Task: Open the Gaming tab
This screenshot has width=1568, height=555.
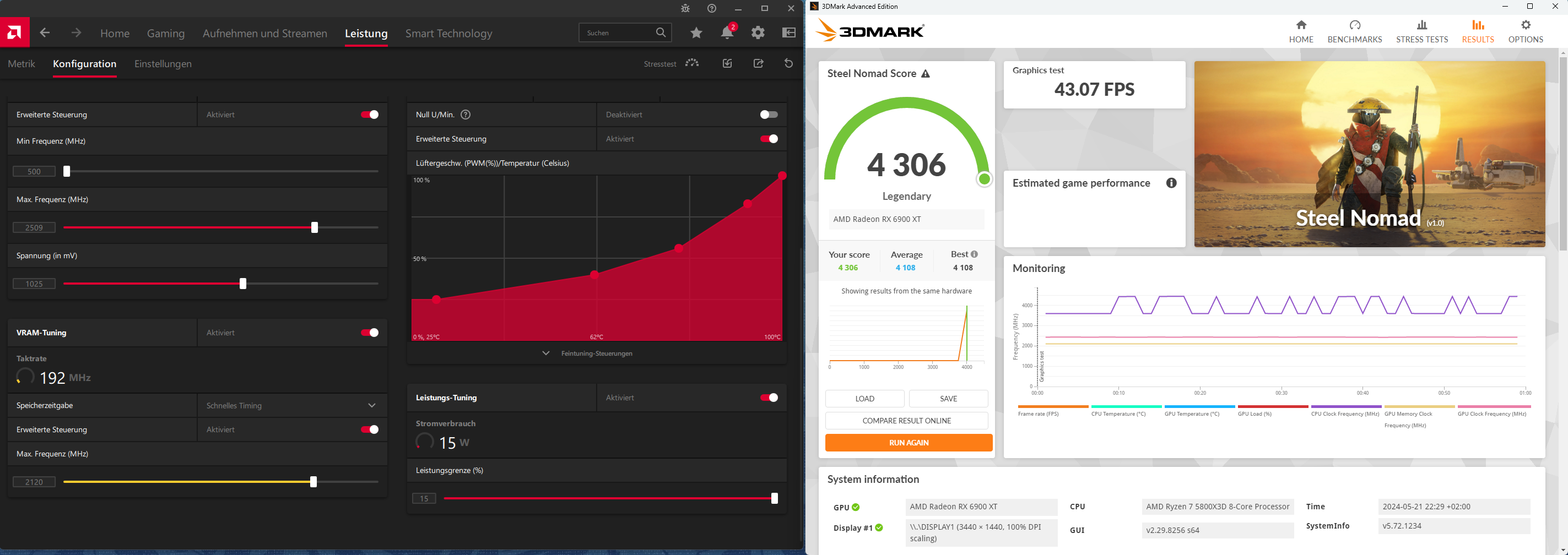Action: (x=166, y=34)
